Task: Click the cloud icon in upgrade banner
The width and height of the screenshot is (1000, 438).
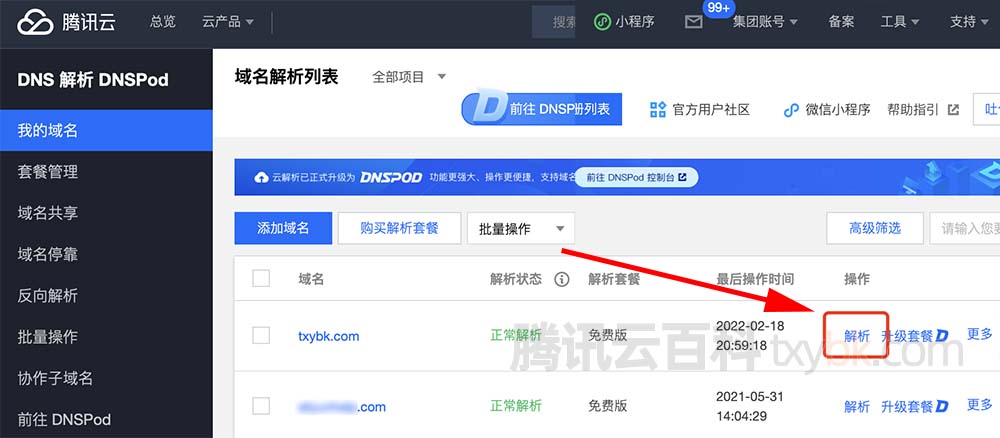Action: click(x=261, y=177)
